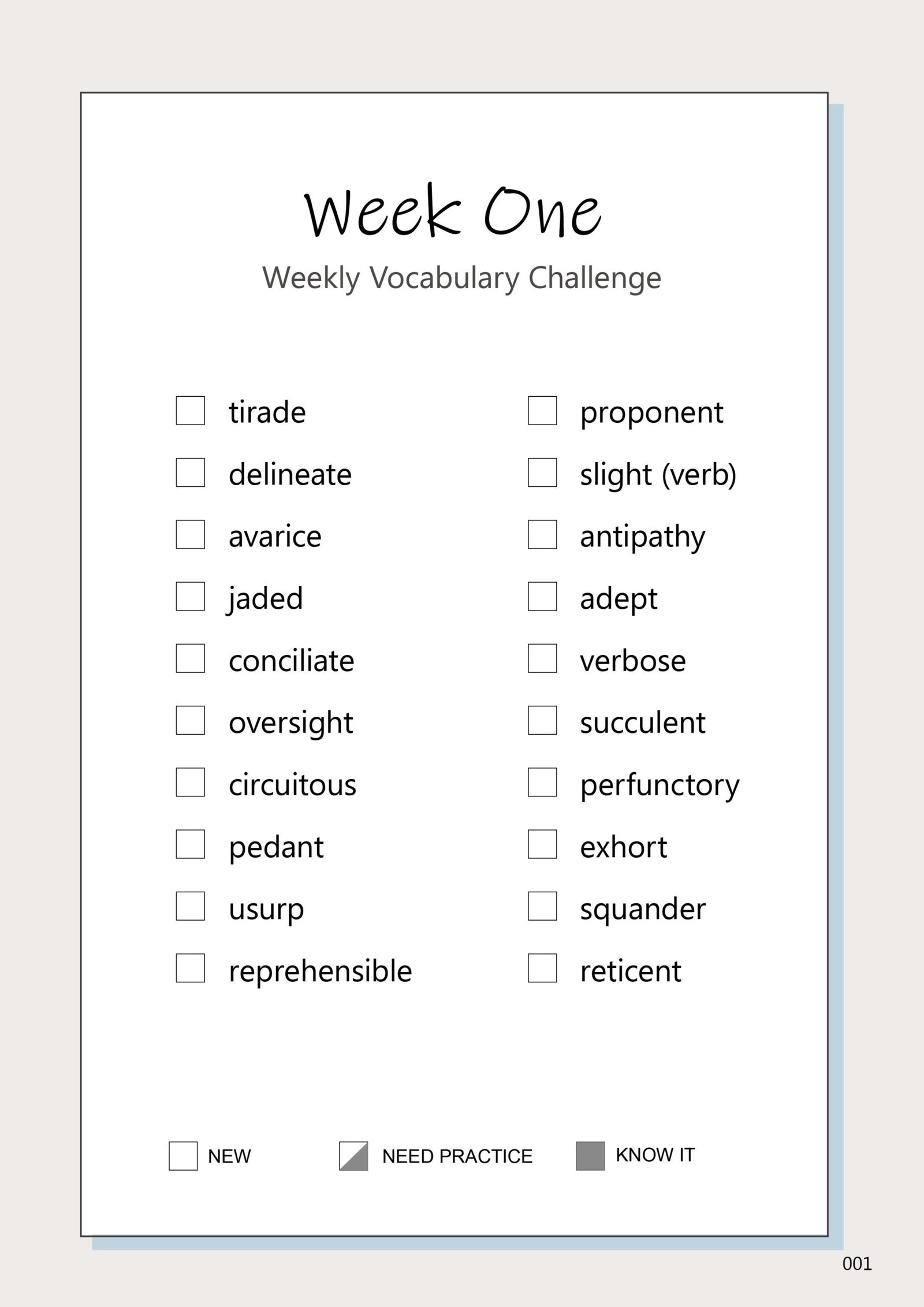Screen dimensions: 924x1307
Task: Click the half-shaded NEED PRACTICE legend box
Action: pyautogui.click(x=353, y=1156)
